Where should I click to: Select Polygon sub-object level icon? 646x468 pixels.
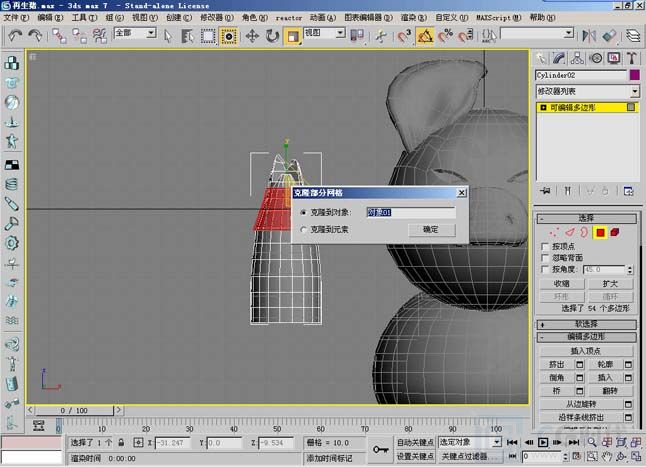[x=600, y=233]
